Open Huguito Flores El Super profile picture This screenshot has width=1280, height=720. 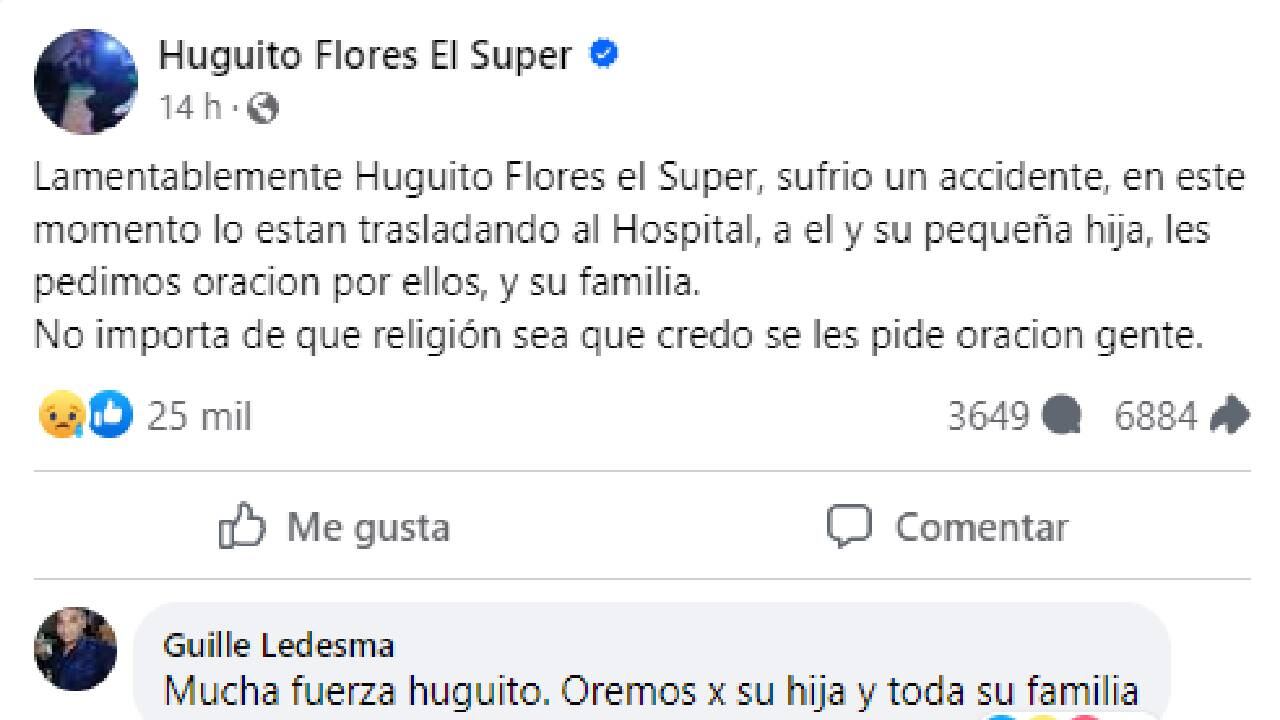click(x=85, y=80)
